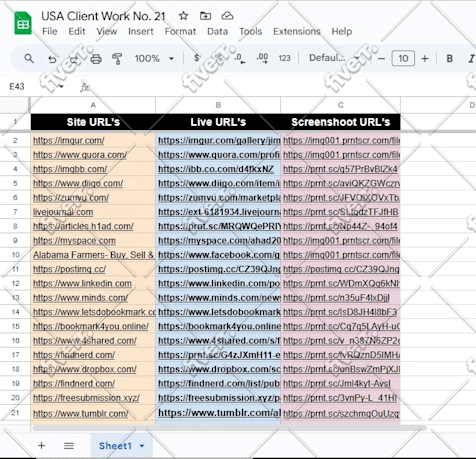Screen dimensions: 476x459
Task: Open the www.facebook.com live link
Action: (219, 255)
